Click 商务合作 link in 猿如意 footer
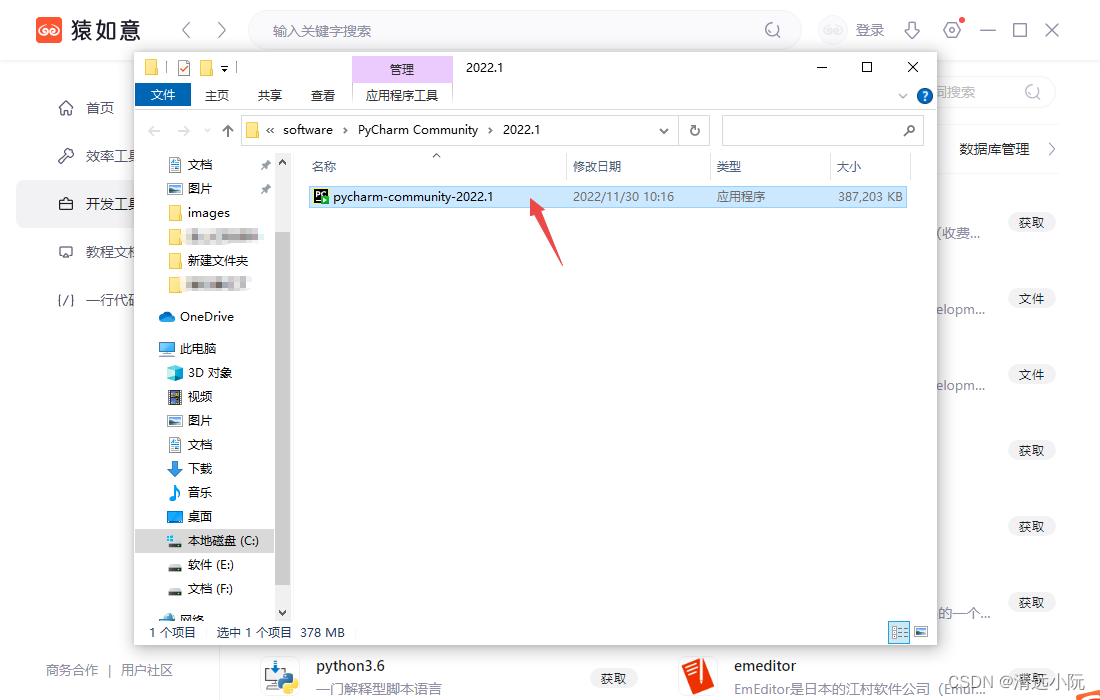Image resolution: width=1100 pixels, height=700 pixels. [72, 671]
